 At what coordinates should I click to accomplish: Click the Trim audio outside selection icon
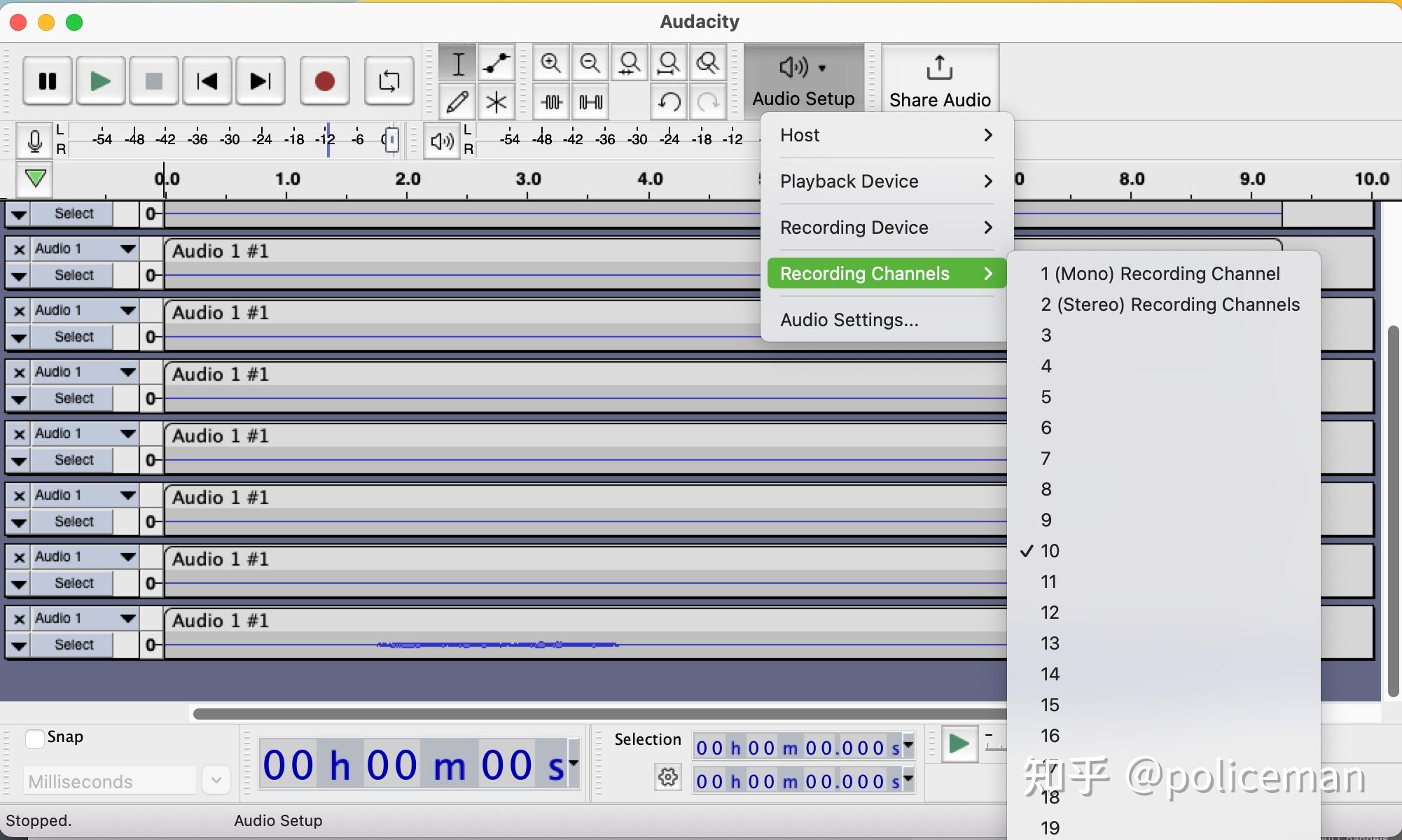pos(552,102)
